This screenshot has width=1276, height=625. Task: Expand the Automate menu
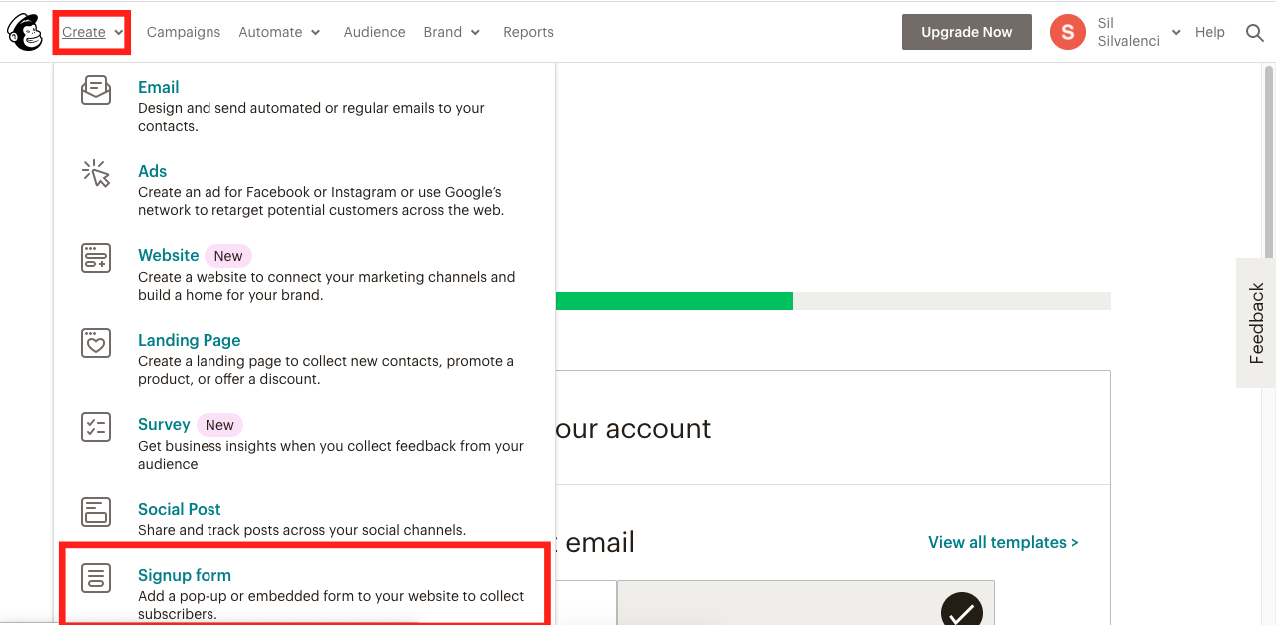click(279, 32)
